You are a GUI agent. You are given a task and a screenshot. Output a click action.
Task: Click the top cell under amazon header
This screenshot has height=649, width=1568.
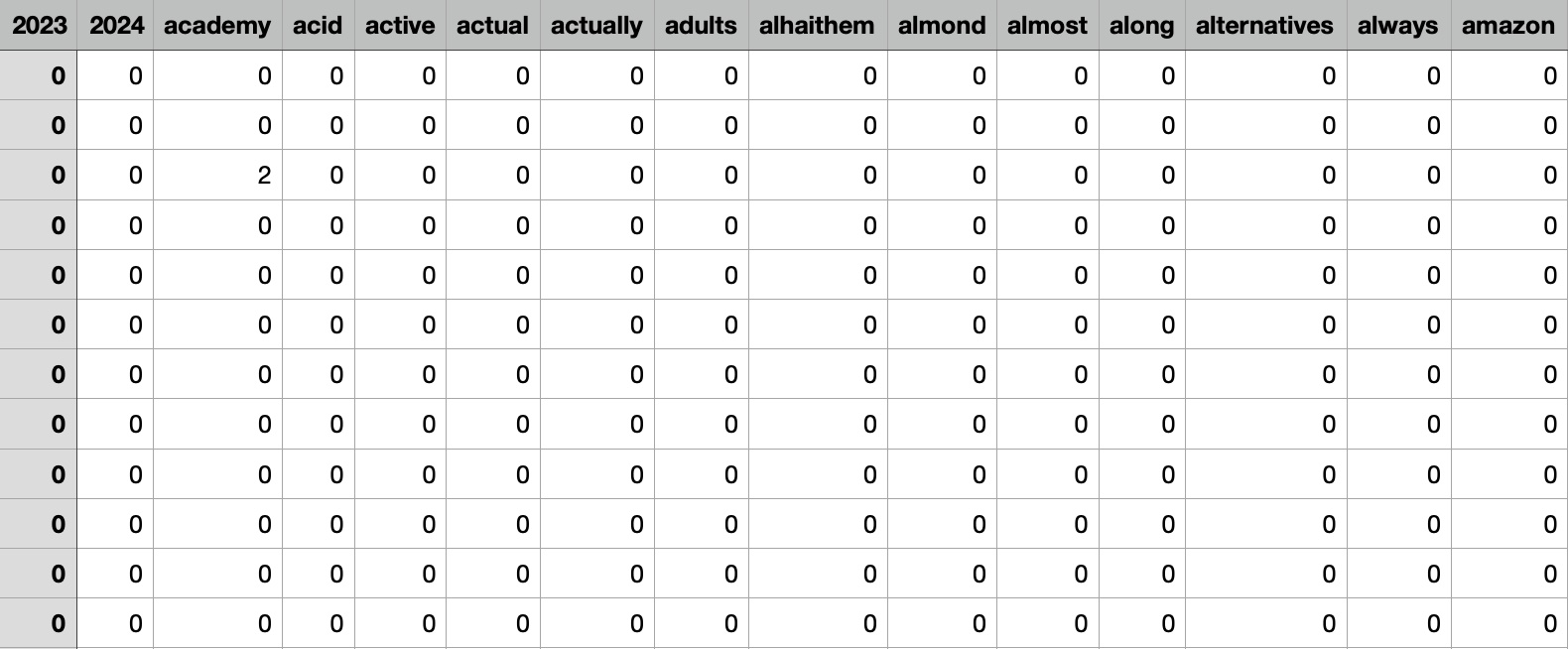click(x=1509, y=76)
